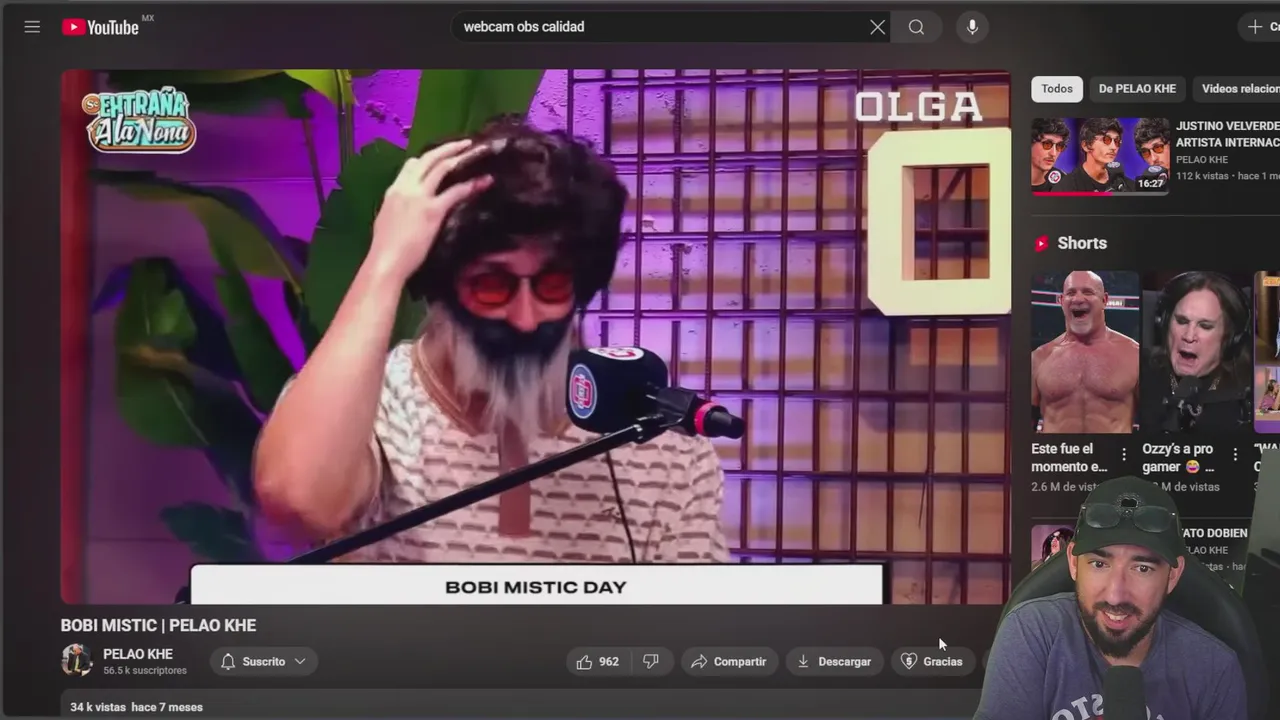Run the search with the magnifier button
This screenshot has width=1280, height=720.
coord(916,27)
